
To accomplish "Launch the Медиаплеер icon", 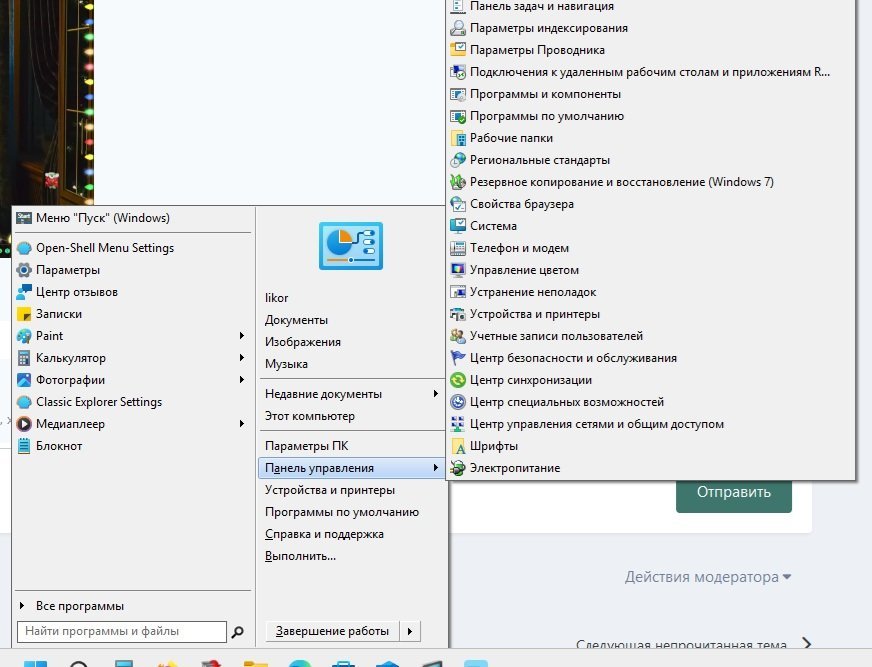I will [24, 424].
